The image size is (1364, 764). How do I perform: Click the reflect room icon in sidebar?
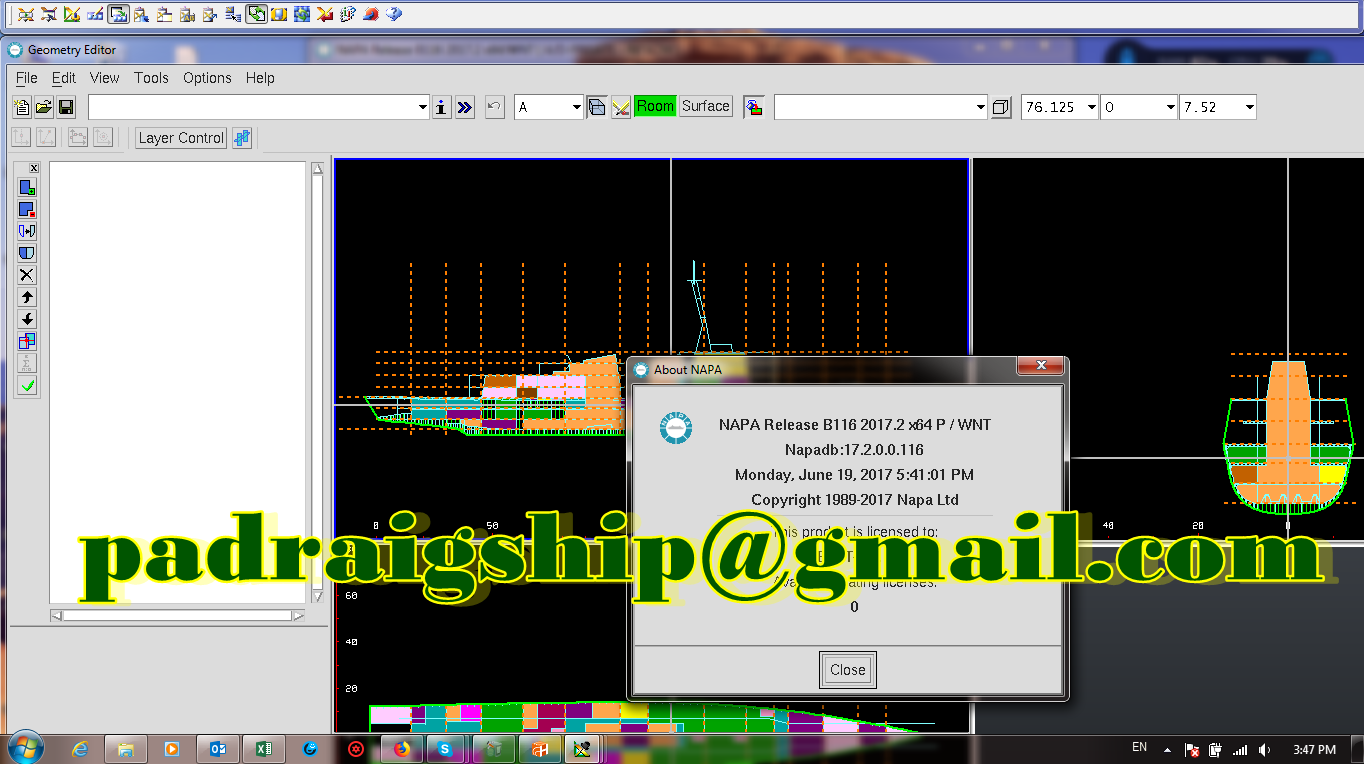point(27,231)
